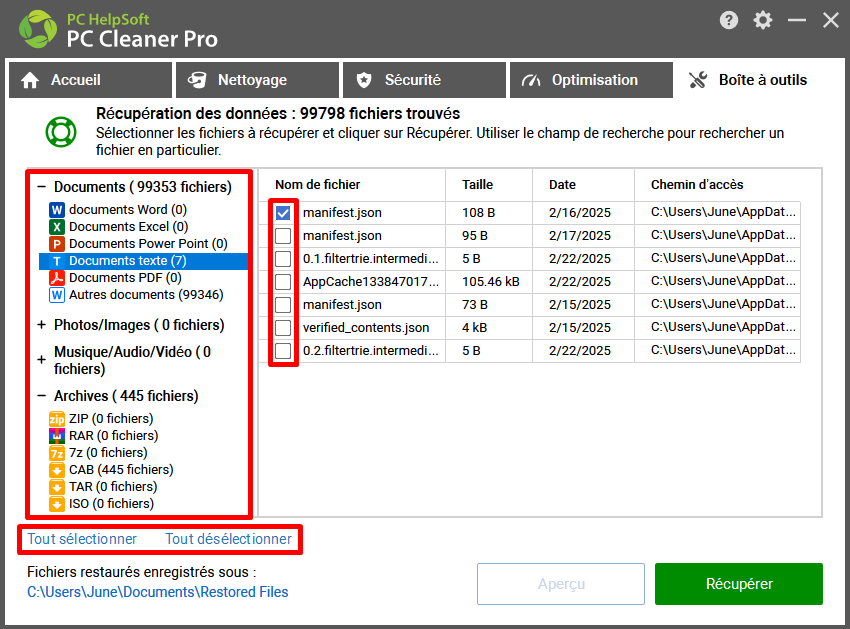Click the ZIP archive icon
The image size is (850, 629).
click(x=57, y=419)
